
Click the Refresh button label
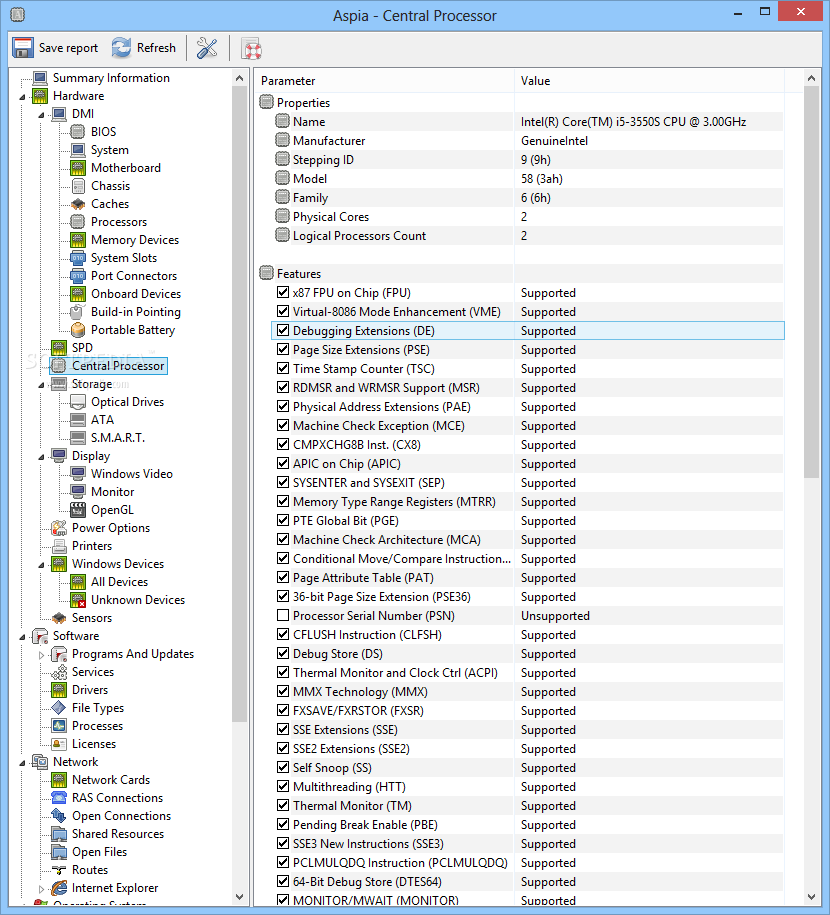(x=156, y=48)
